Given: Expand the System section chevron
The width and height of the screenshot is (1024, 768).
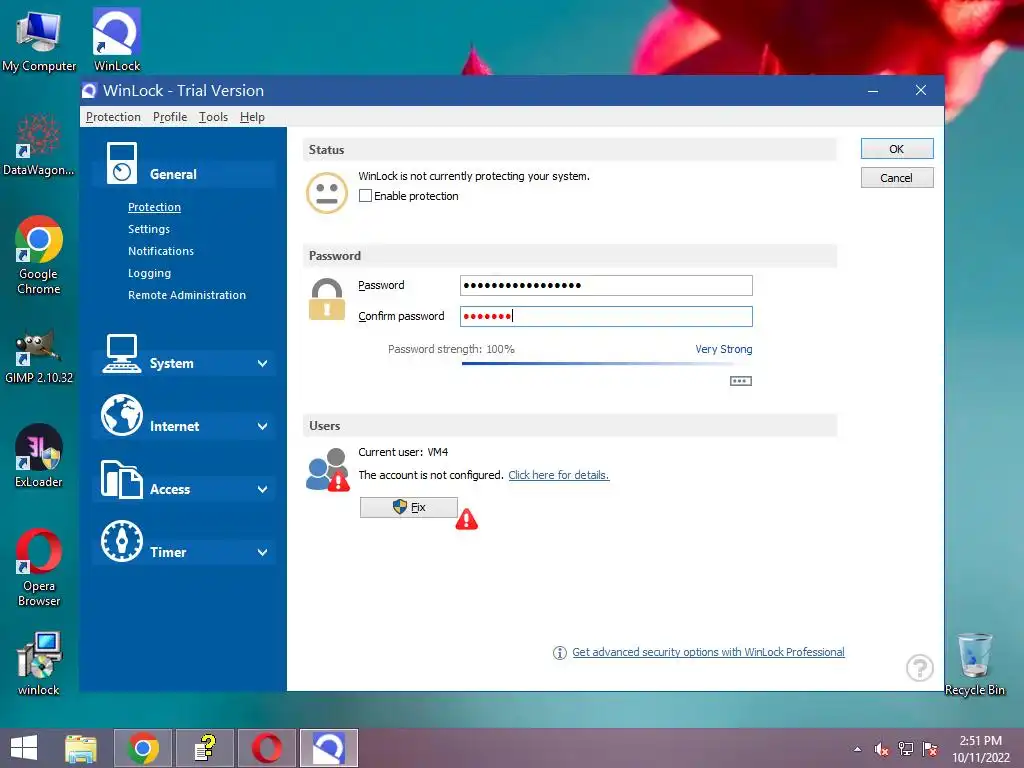Looking at the screenshot, I should 262,364.
